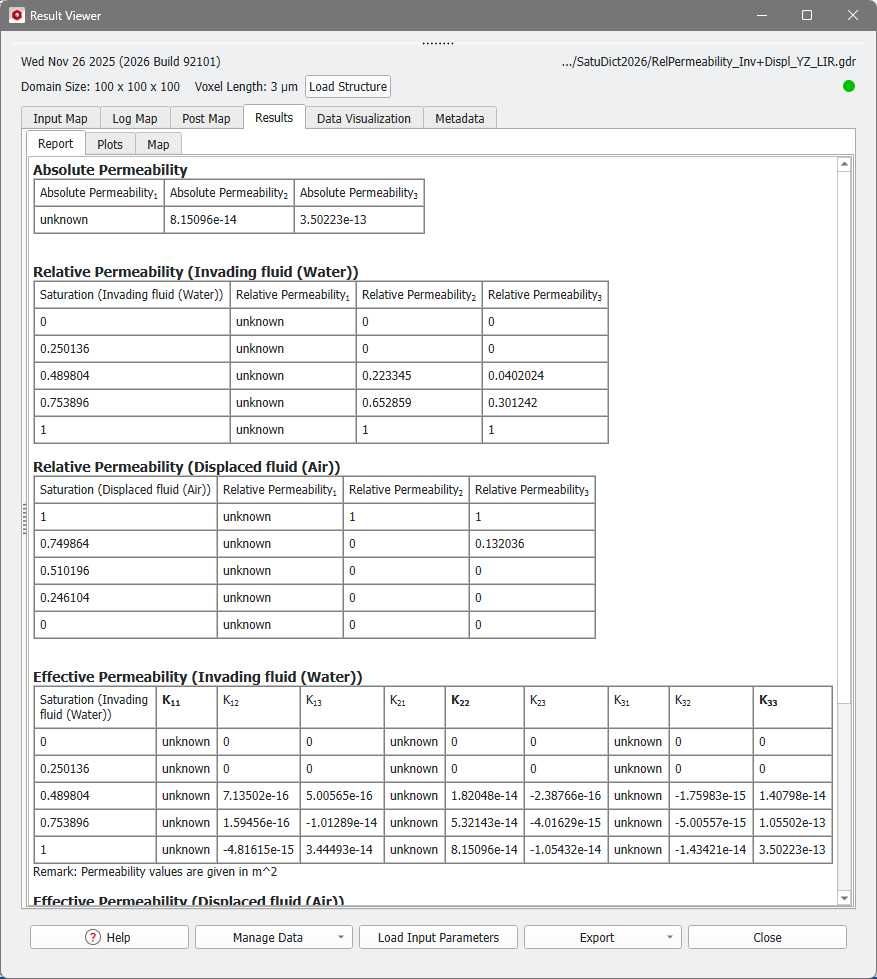Click the dotted handle above the report area
The height and width of the screenshot is (979, 877).
coord(438,42)
